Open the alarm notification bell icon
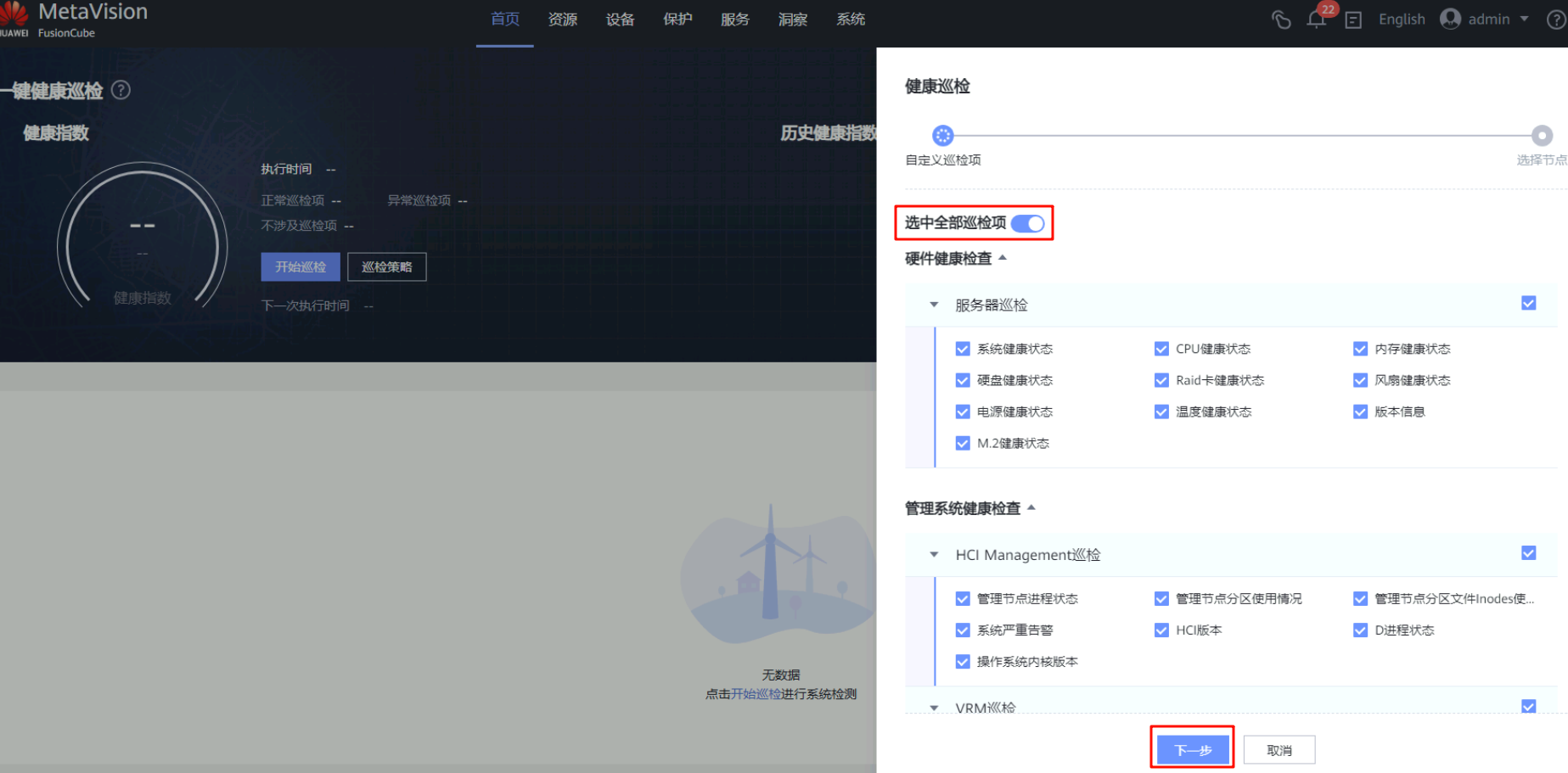Viewport: 1568px width, 773px height. (1317, 20)
